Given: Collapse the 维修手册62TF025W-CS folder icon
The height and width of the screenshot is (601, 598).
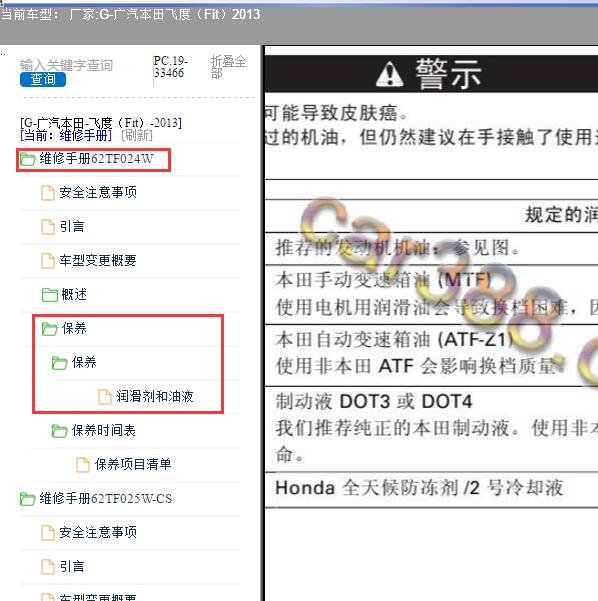Looking at the screenshot, I should tap(28, 499).
